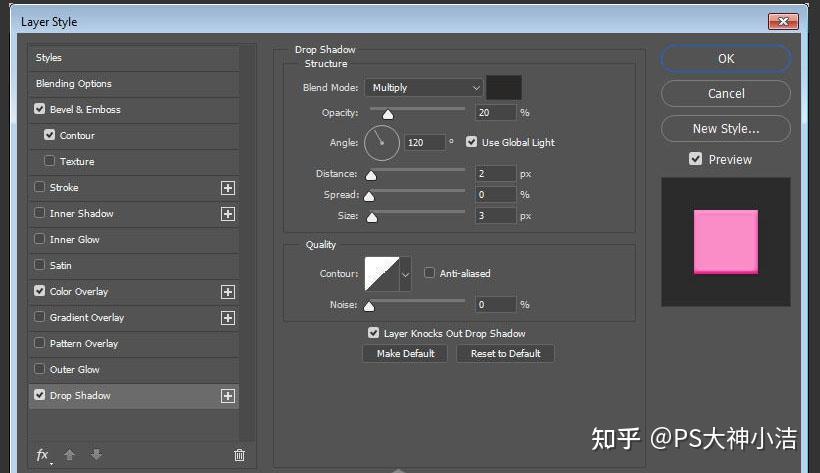Click the Opacity slider handle
The width and height of the screenshot is (820, 473).
(x=388, y=114)
